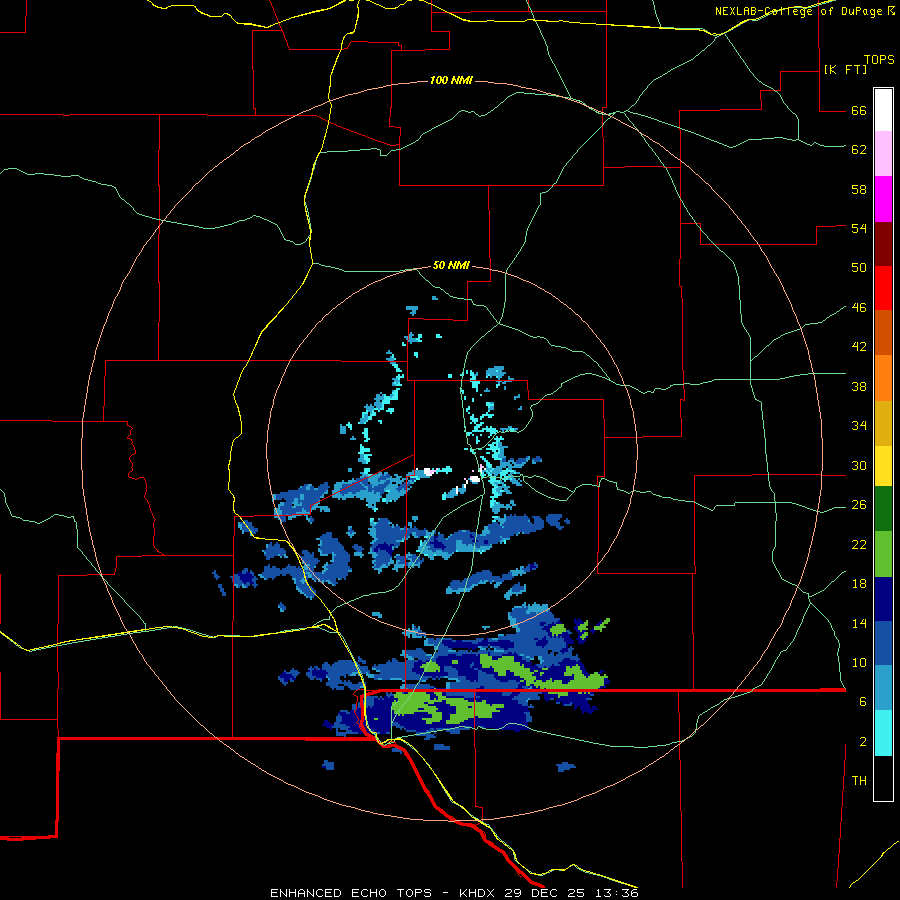Click the gold swatch near 34
The width and height of the screenshot is (900, 900).
coord(883,424)
